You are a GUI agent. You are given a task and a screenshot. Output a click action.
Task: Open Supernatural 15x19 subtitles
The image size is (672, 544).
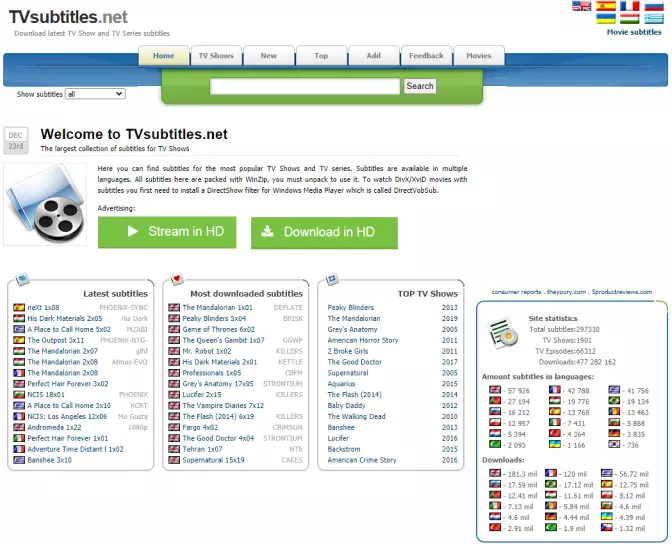213,460
